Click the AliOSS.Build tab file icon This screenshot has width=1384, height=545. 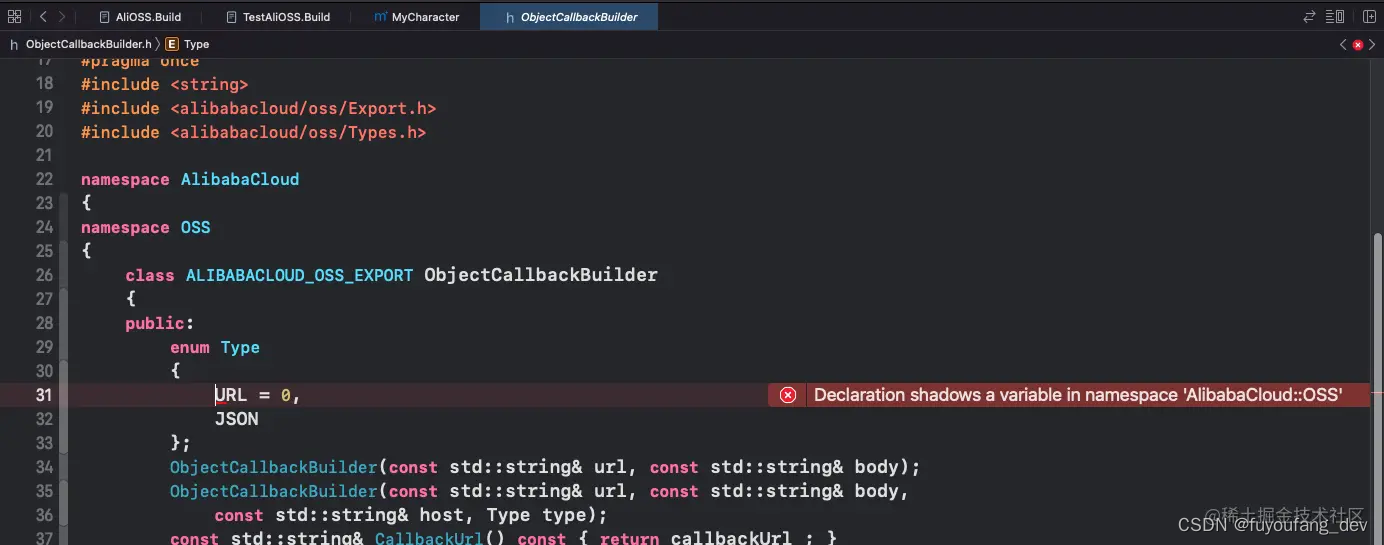coord(104,17)
